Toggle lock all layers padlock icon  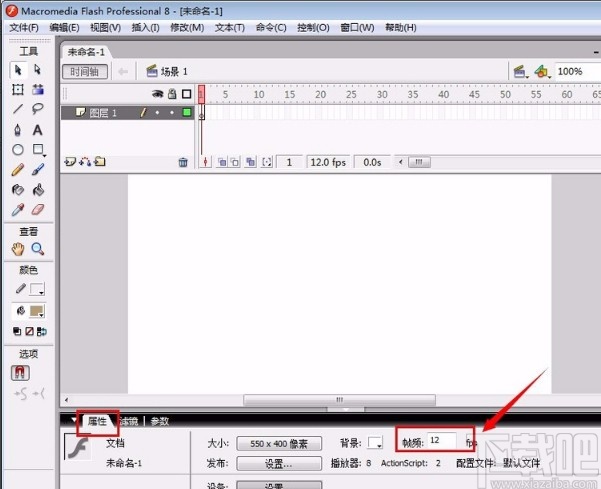click(x=172, y=94)
